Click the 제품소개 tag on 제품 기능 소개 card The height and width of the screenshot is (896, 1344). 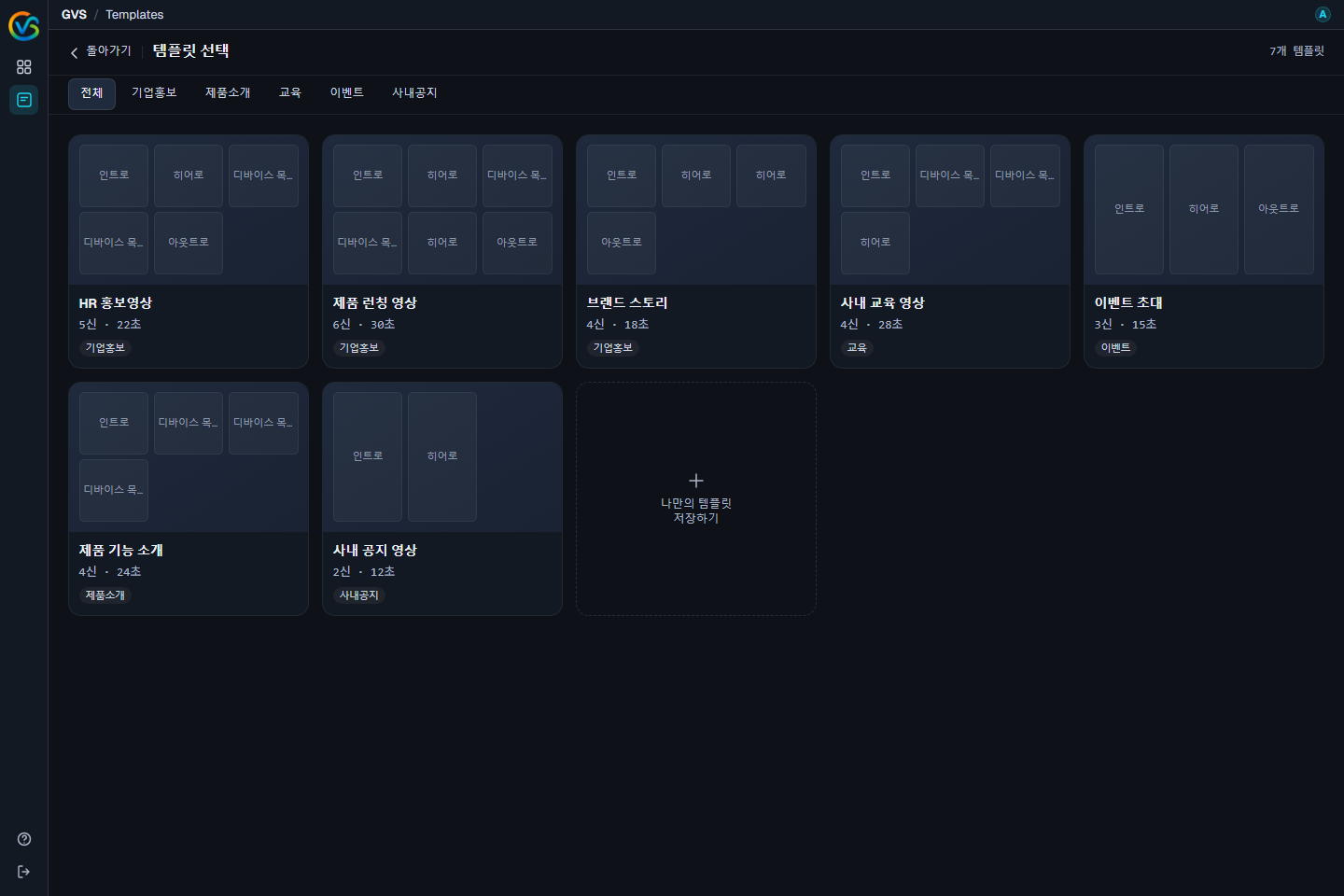point(105,595)
